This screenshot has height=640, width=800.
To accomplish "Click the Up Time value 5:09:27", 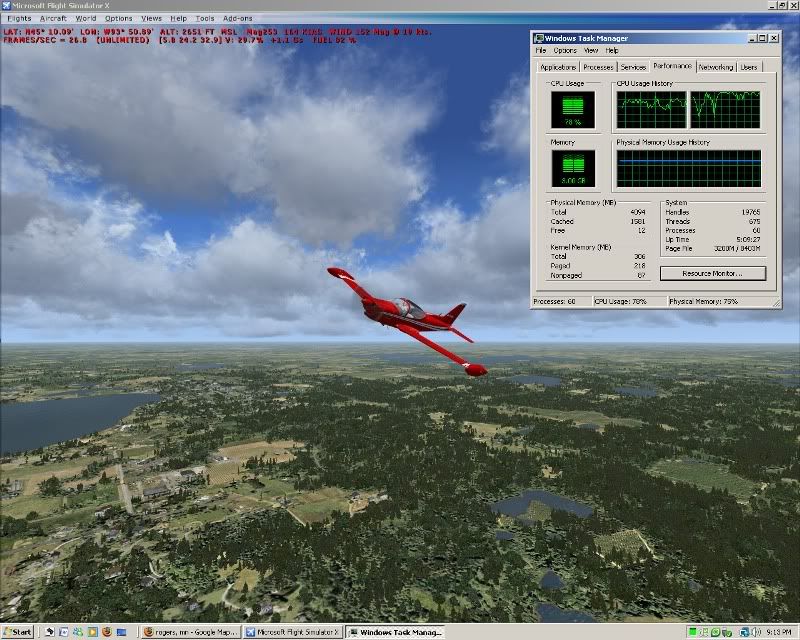I will click(748, 239).
